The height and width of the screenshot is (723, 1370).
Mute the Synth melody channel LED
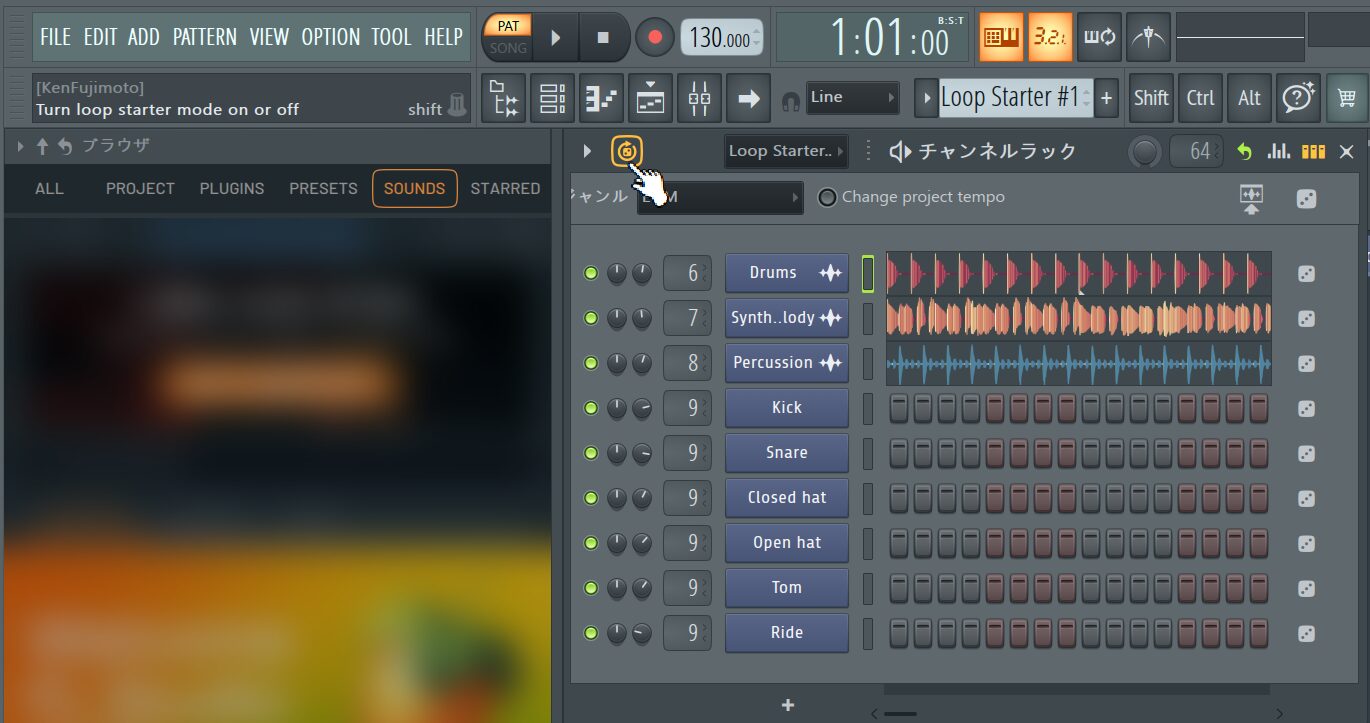(x=591, y=318)
